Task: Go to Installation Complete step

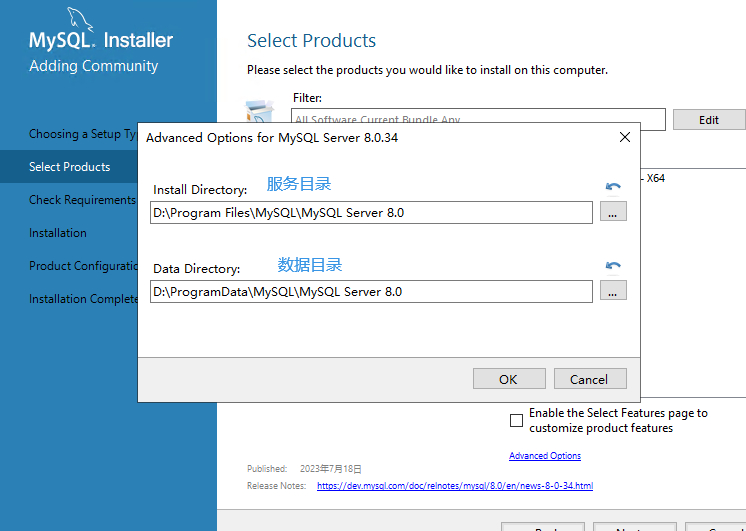Action: pyautogui.click(x=83, y=299)
